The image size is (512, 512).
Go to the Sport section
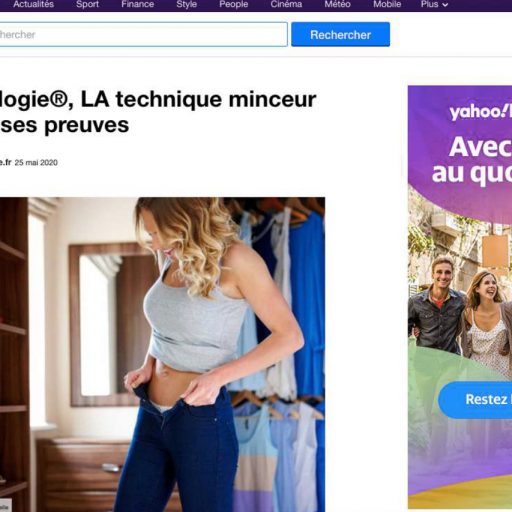[x=87, y=4]
